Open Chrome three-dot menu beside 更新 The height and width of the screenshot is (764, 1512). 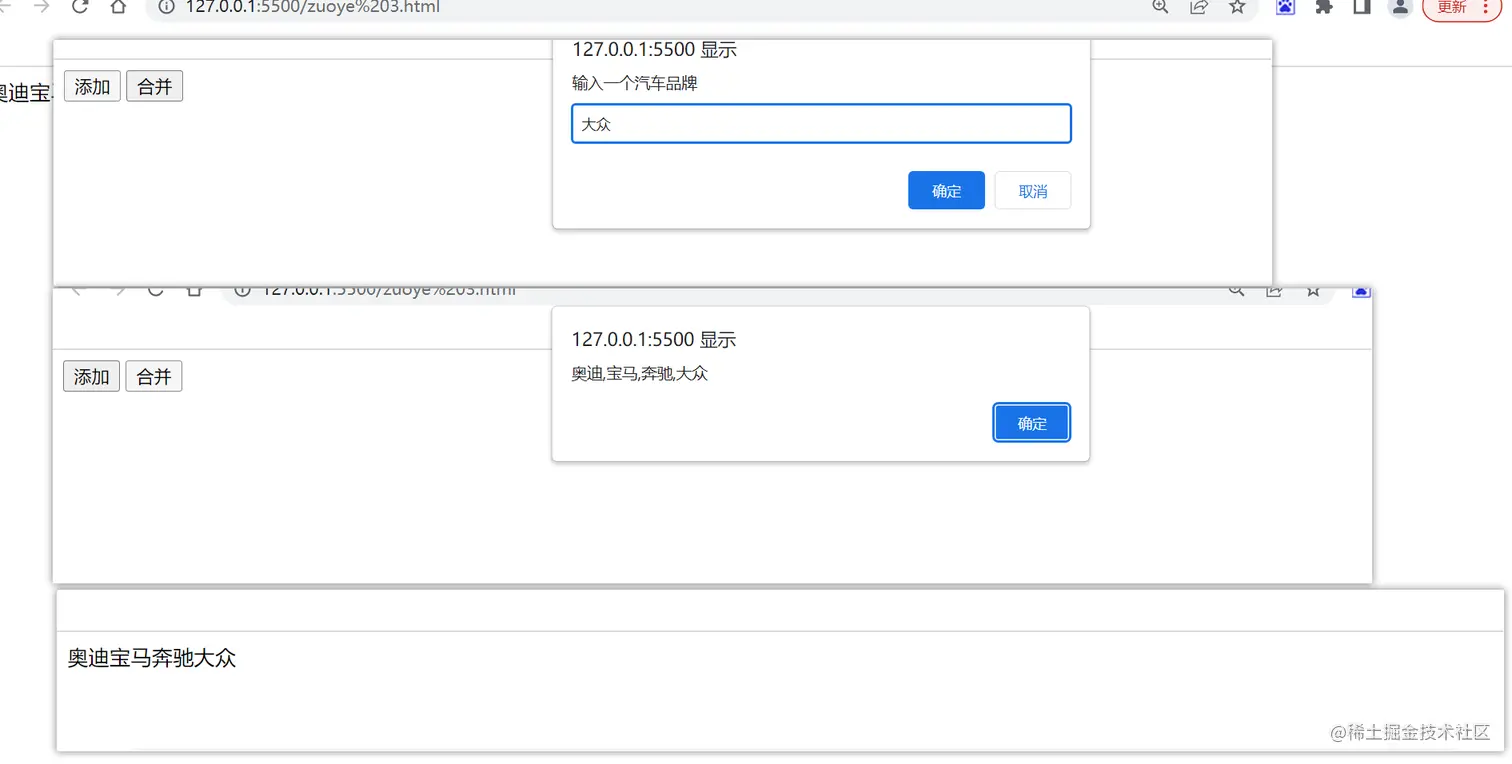1485,7
